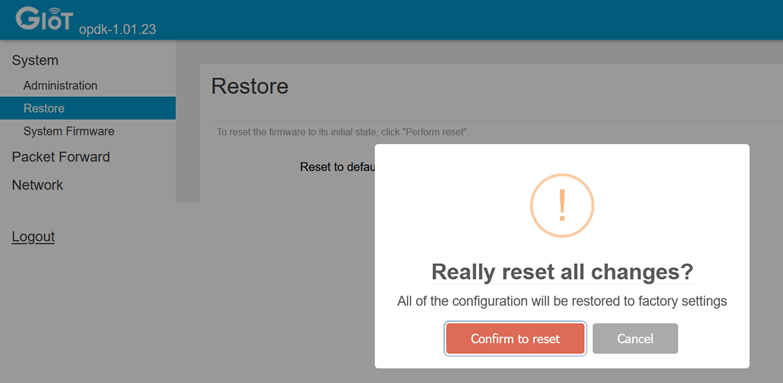Click the GIoT logo in the header

pos(44,18)
